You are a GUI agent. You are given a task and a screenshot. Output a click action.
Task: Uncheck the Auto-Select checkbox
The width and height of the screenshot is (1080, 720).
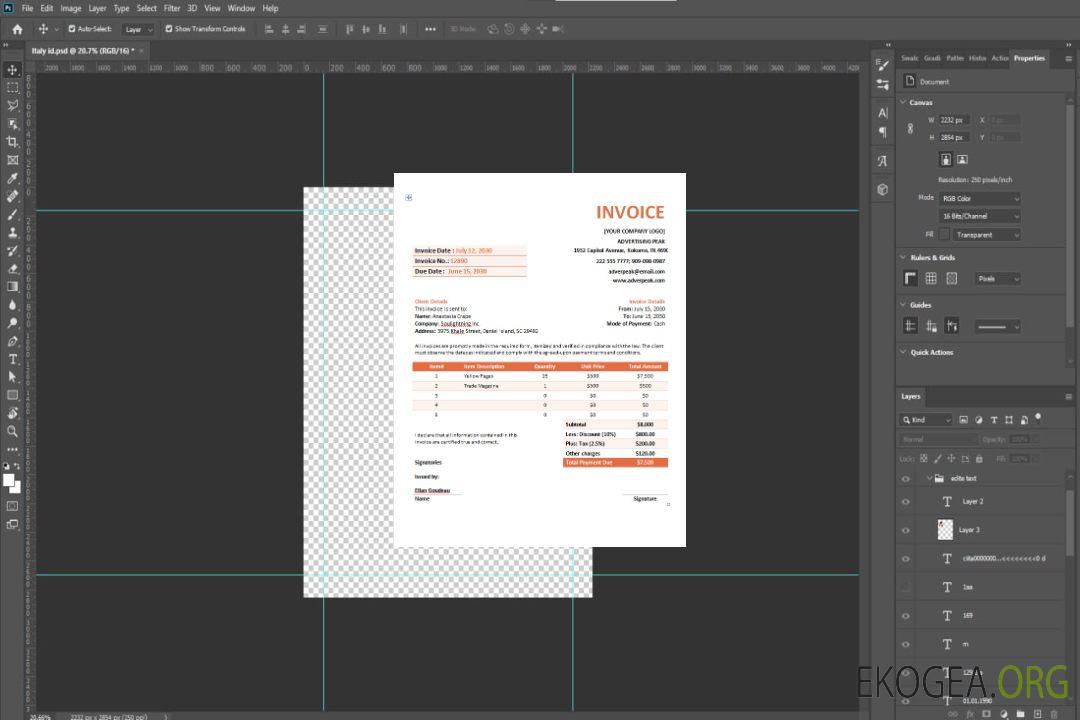point(72,29)
